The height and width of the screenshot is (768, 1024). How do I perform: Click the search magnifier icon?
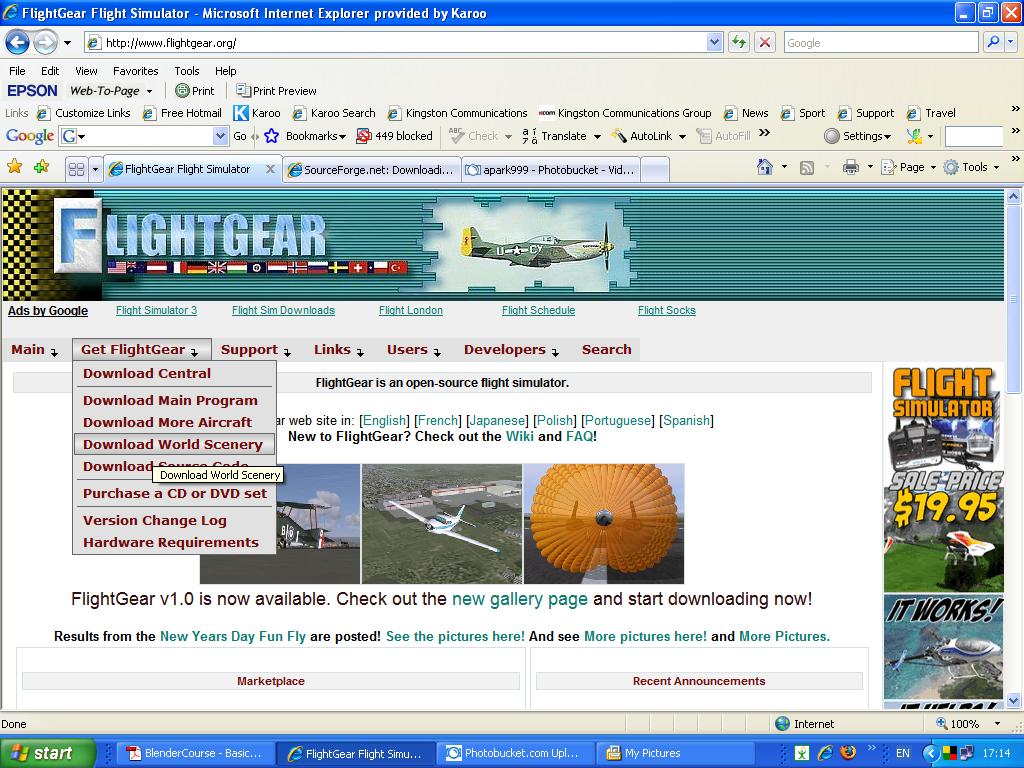click(x=993, y=42)
